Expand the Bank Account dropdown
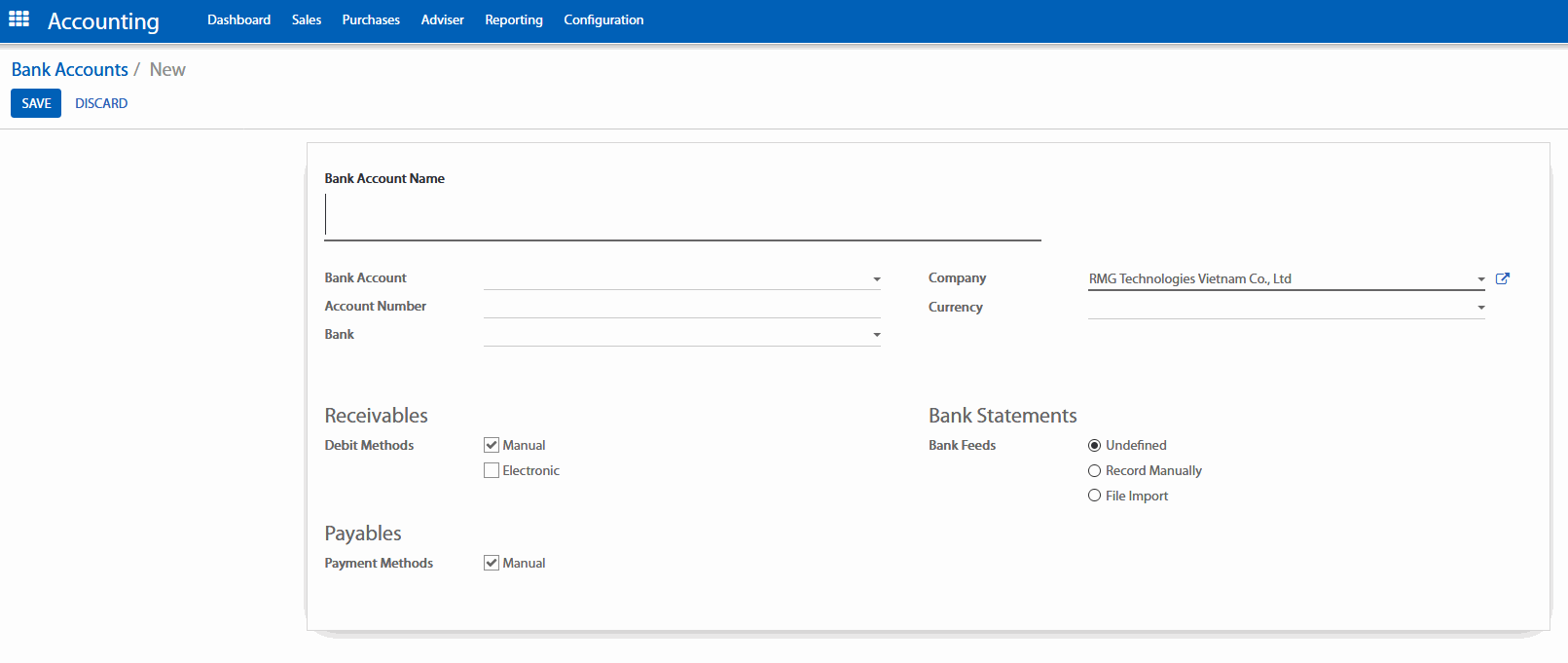The width and height of the screenshot is (1568, 663). click(x=876, y=279)
